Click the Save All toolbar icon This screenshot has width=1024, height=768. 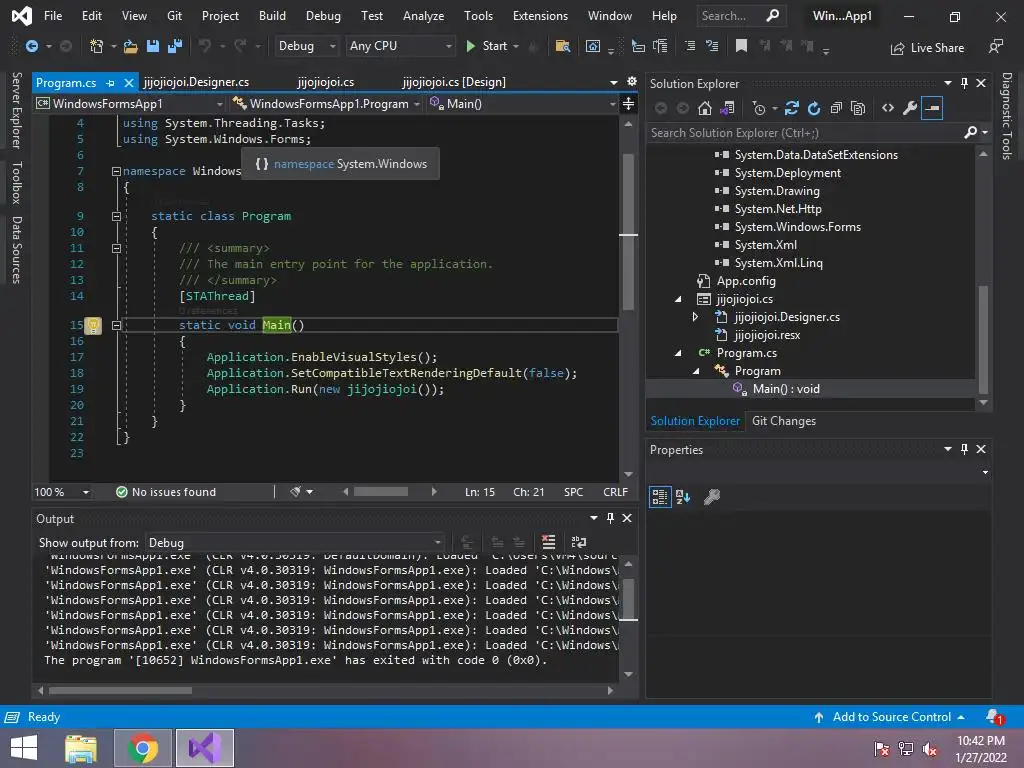(174, 46)
